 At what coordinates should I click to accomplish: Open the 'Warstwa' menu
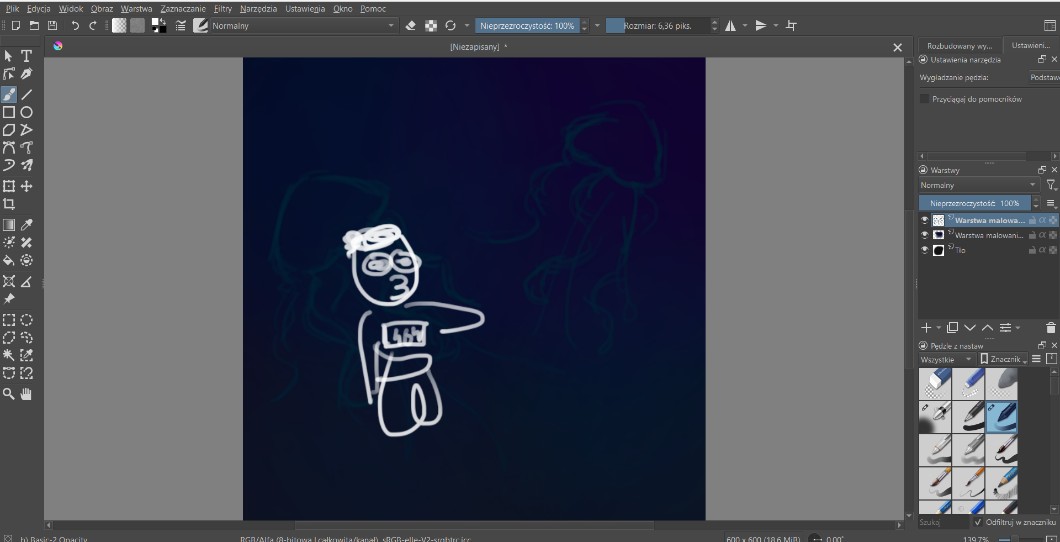click(136, 8)
